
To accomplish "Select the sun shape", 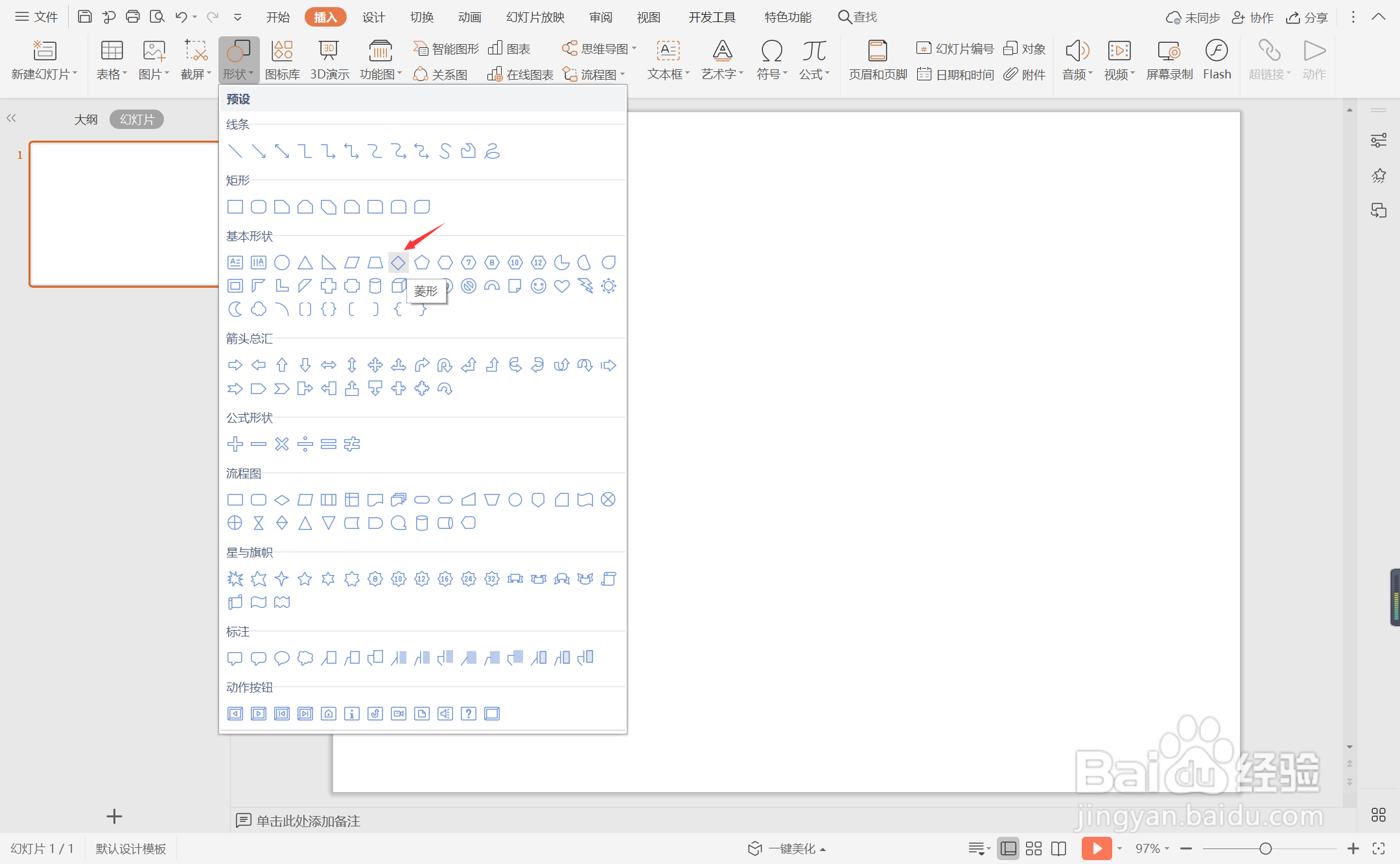I will click(x=608, y=286).
